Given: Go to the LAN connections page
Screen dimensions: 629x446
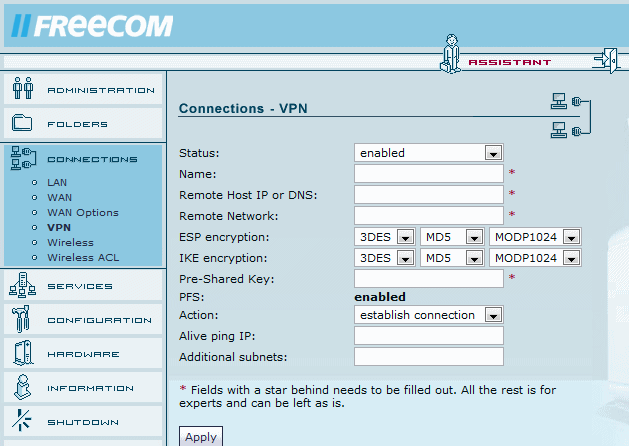Looking at the screenshot, I should point(57,182).
